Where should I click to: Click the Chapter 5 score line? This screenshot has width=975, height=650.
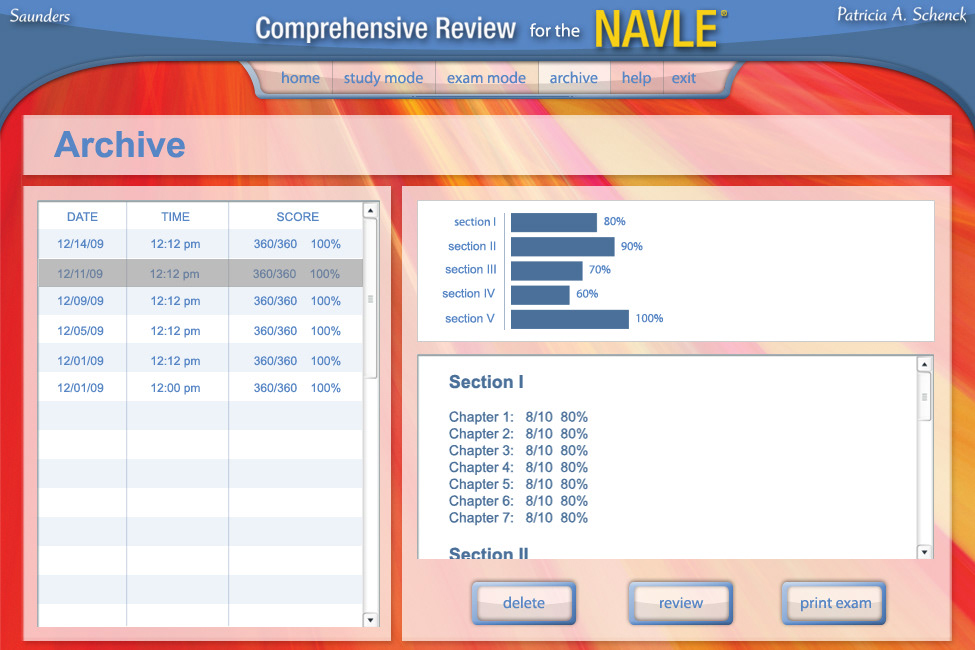click(x=518, y=484)
